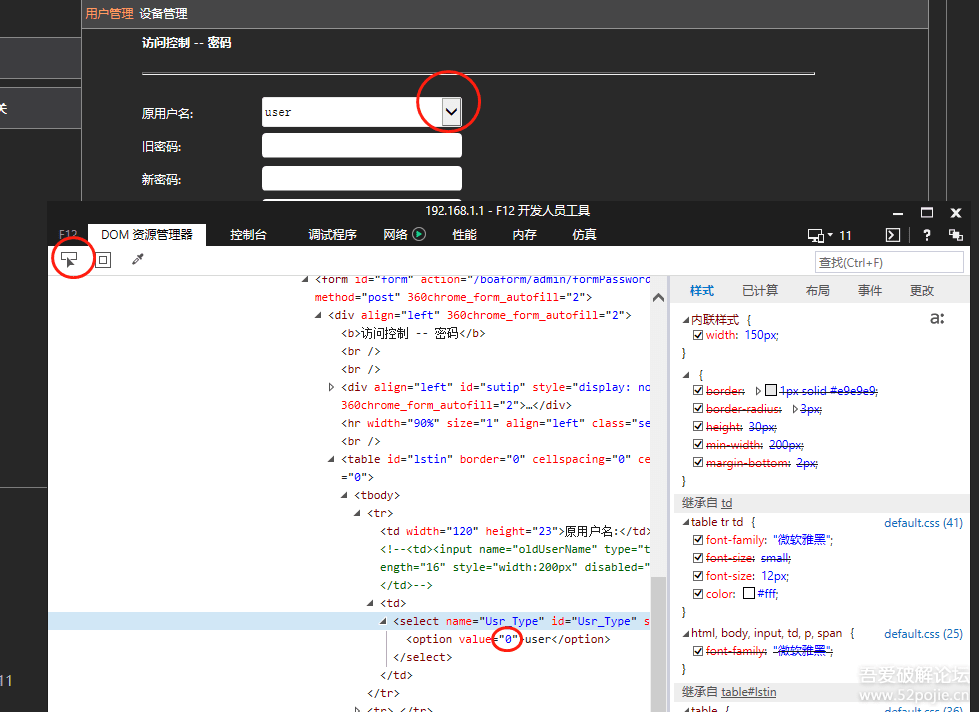Open the 性能 tab
979x712 pixels.
coord(464,235)
